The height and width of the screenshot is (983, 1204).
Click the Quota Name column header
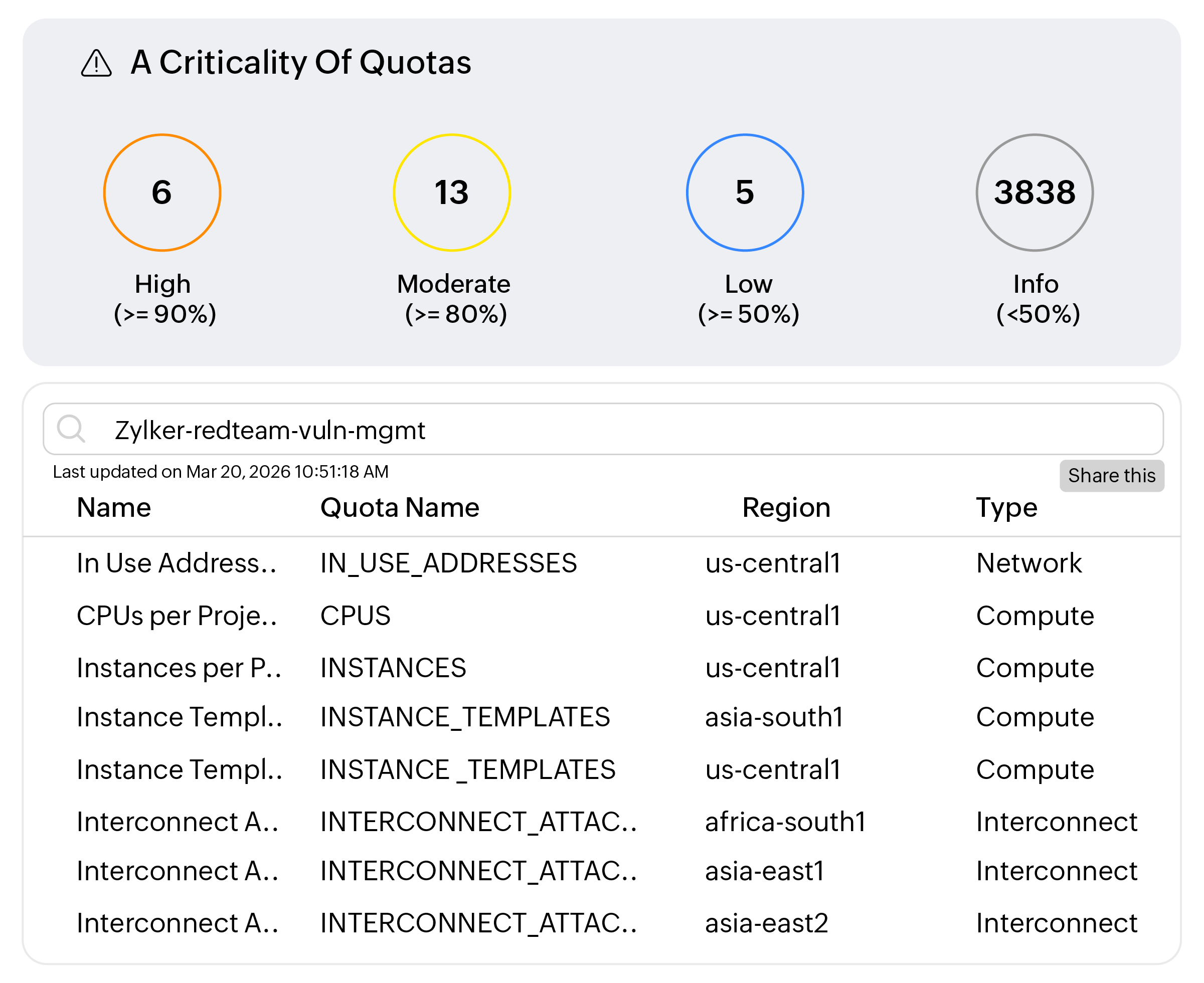tap(400, 507)
